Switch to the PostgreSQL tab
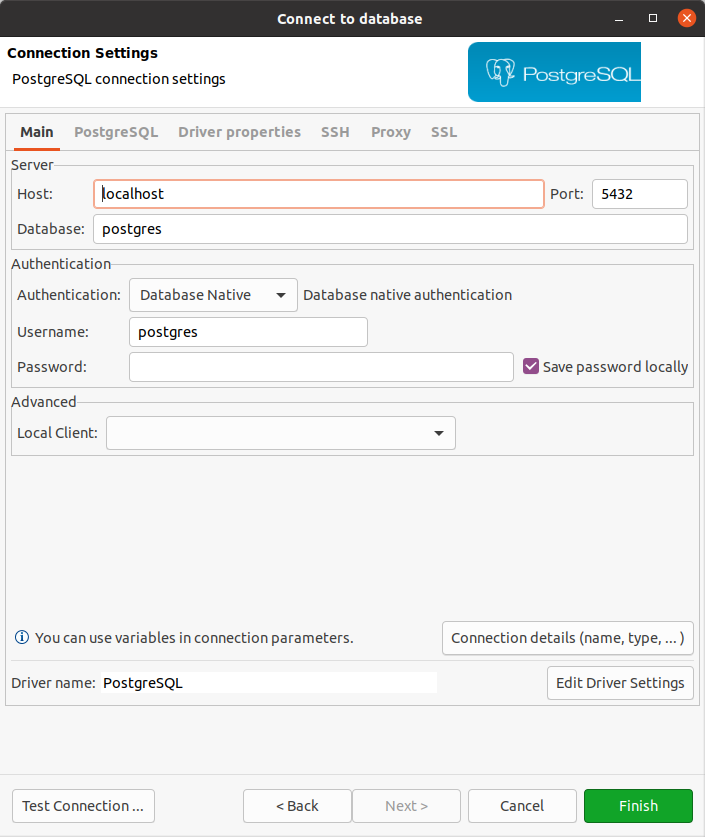This screenshot has width=705, height=837. click(x=116, y=132)
